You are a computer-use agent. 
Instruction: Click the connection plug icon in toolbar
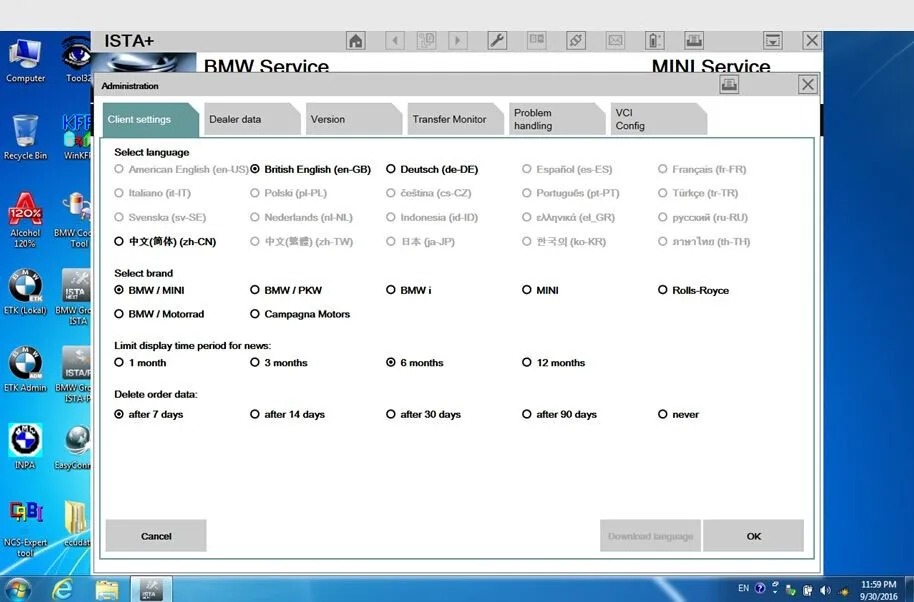tap(576, 41)
